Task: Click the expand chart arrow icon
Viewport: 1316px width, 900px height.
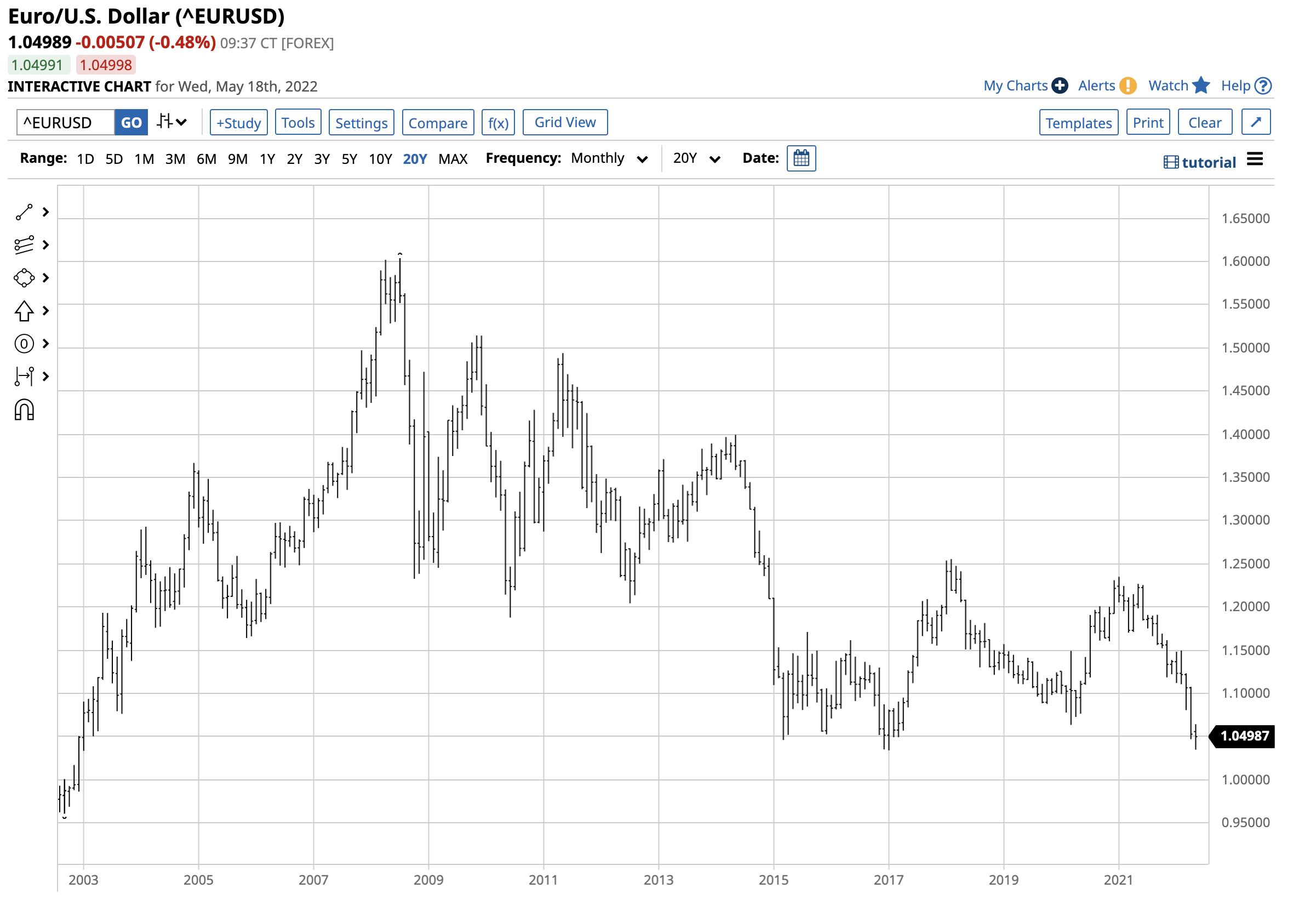Action: pyautogui.click(x=1256, y=122)
